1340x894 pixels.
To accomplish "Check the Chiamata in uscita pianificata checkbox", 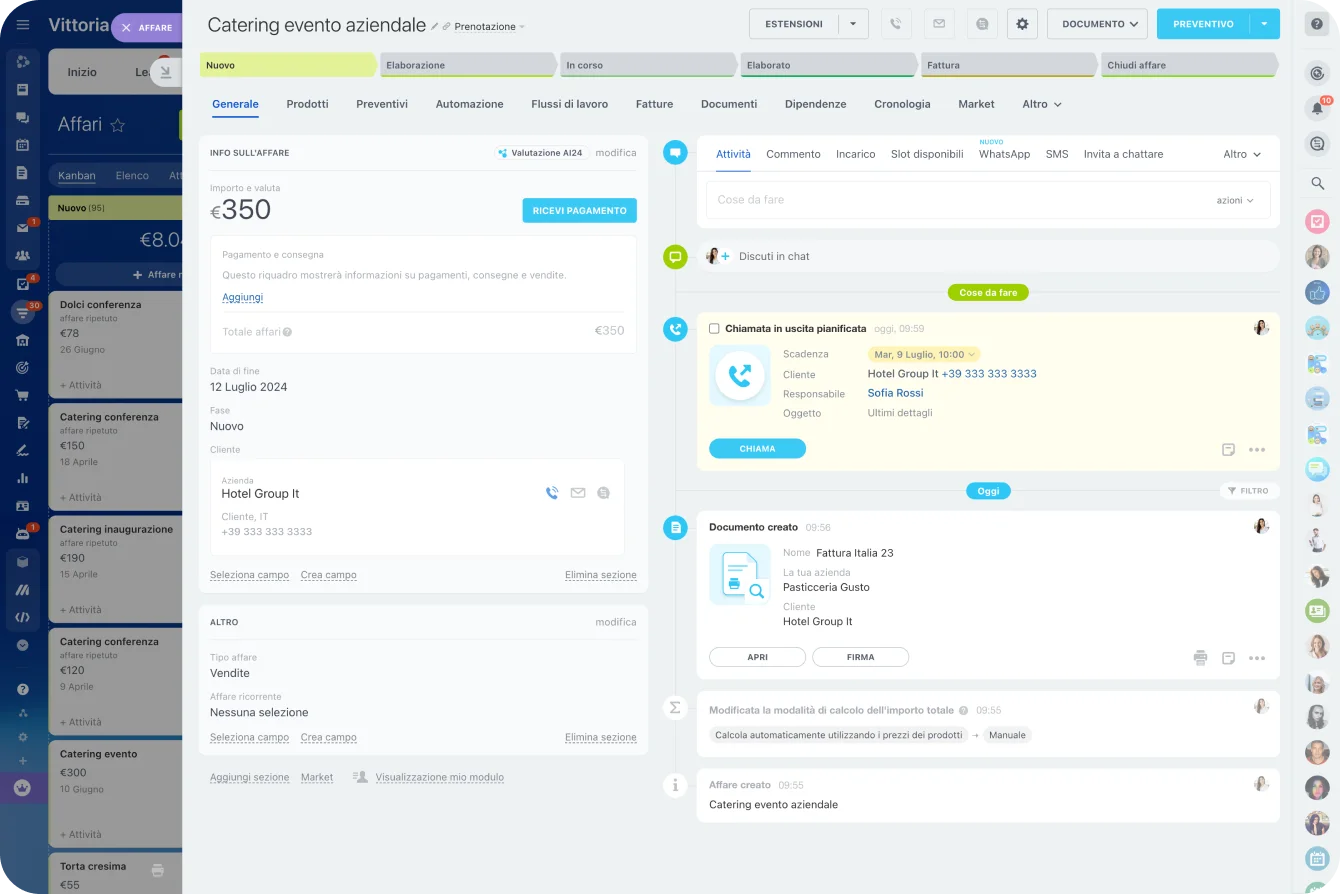I will click(714, 328).
